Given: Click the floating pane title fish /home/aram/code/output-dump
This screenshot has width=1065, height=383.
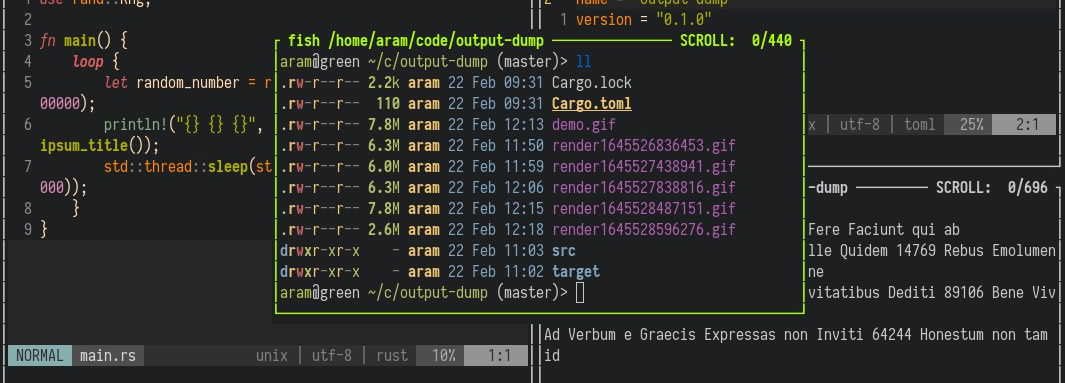Looking at the screenshot, I should (x=416, y=41).
